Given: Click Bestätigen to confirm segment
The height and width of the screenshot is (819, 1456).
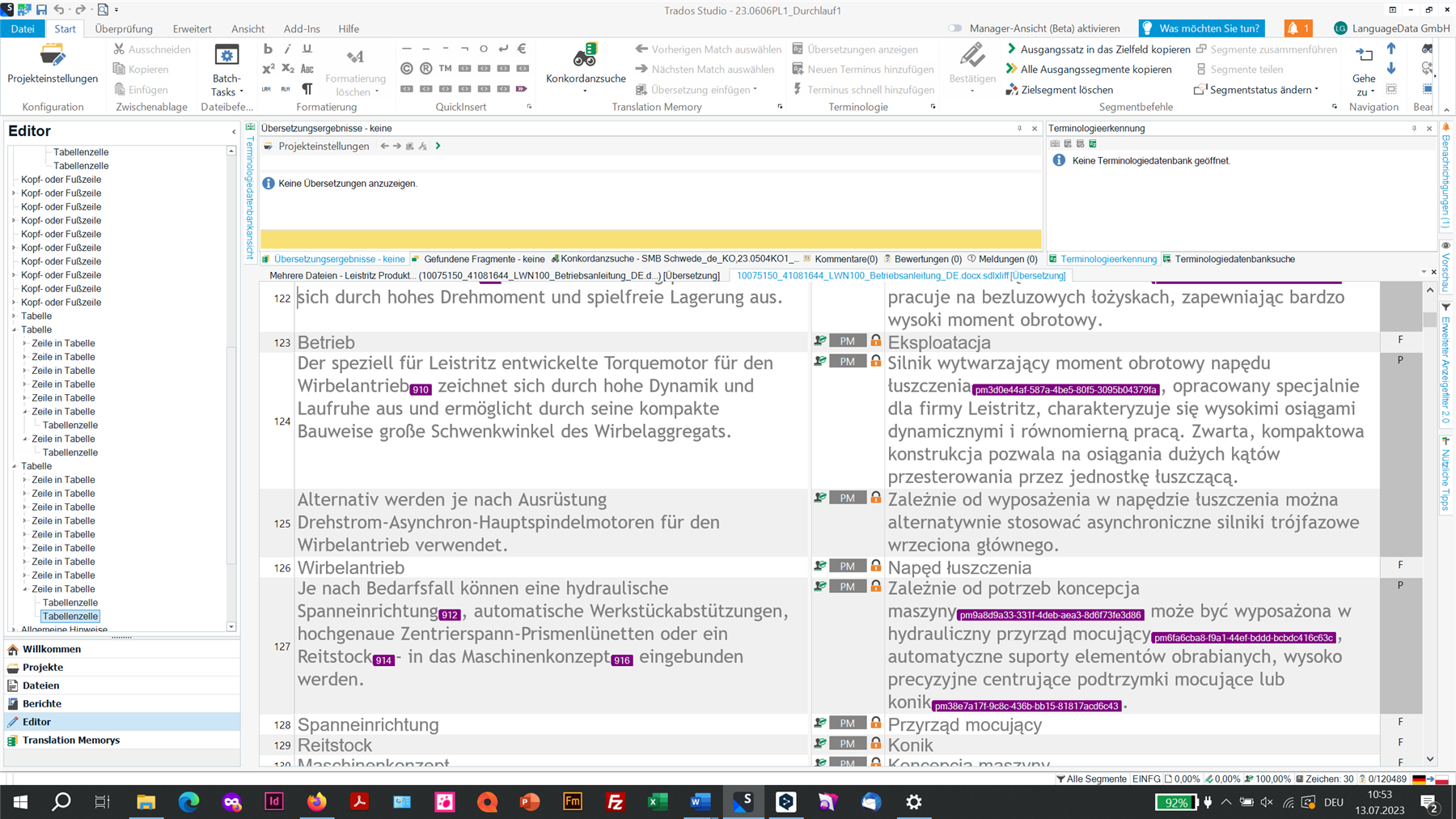Looking at the screenshot, I should click(971, 68).
